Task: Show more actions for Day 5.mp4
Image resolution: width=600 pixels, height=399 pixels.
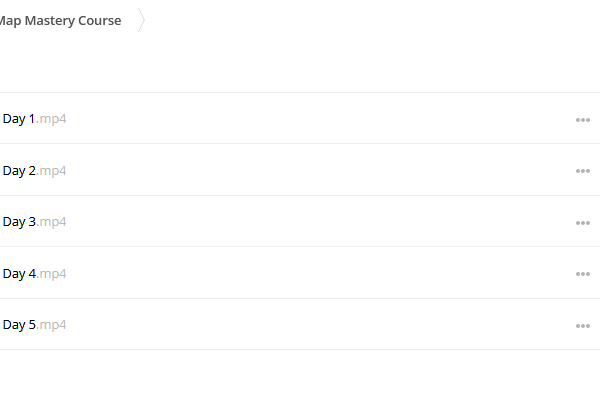Action: tap(582, 326)
